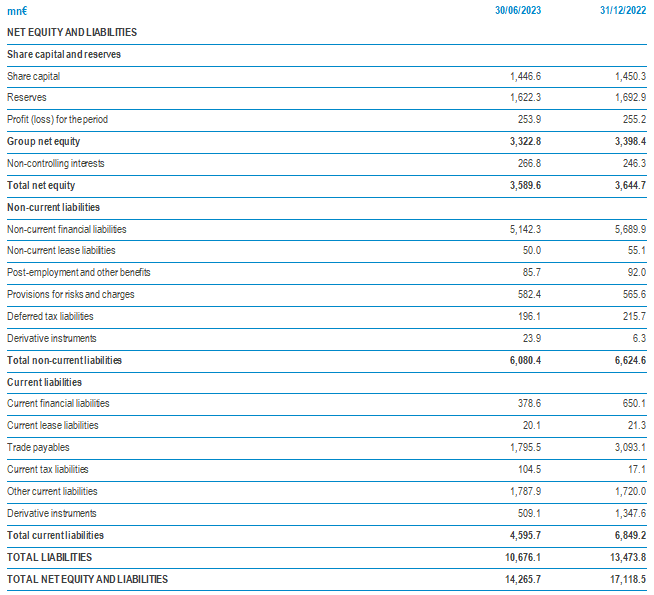This screenshot has height=595, width=654.
Task: Select Post-employment and other benefits label
Action: tap(79, 272)
